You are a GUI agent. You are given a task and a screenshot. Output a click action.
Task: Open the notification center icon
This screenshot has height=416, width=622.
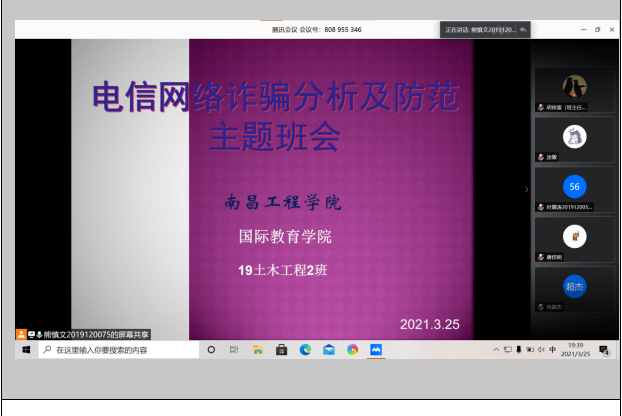pyautogui.click(x=605, y=350)
